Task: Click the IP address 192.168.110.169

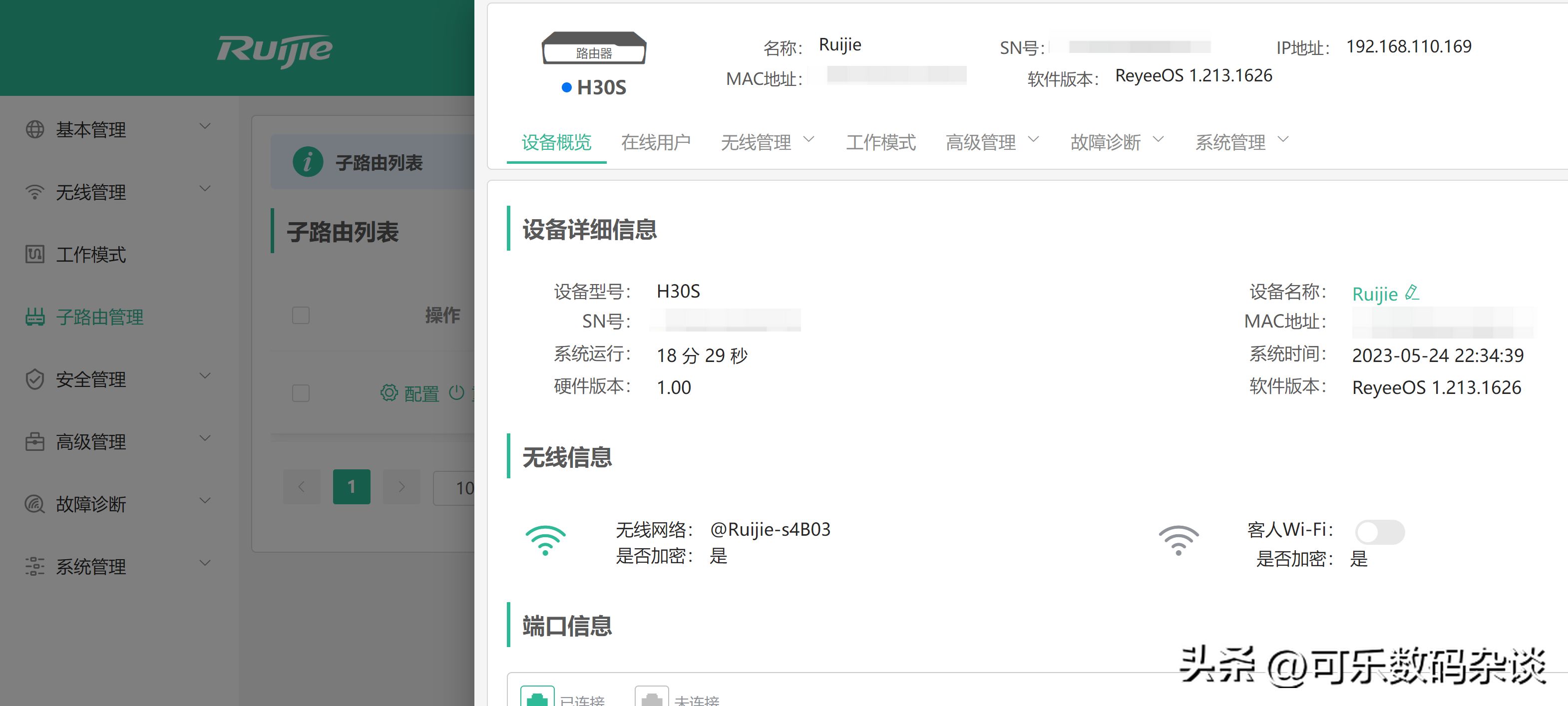Action: pos(1409,46)
